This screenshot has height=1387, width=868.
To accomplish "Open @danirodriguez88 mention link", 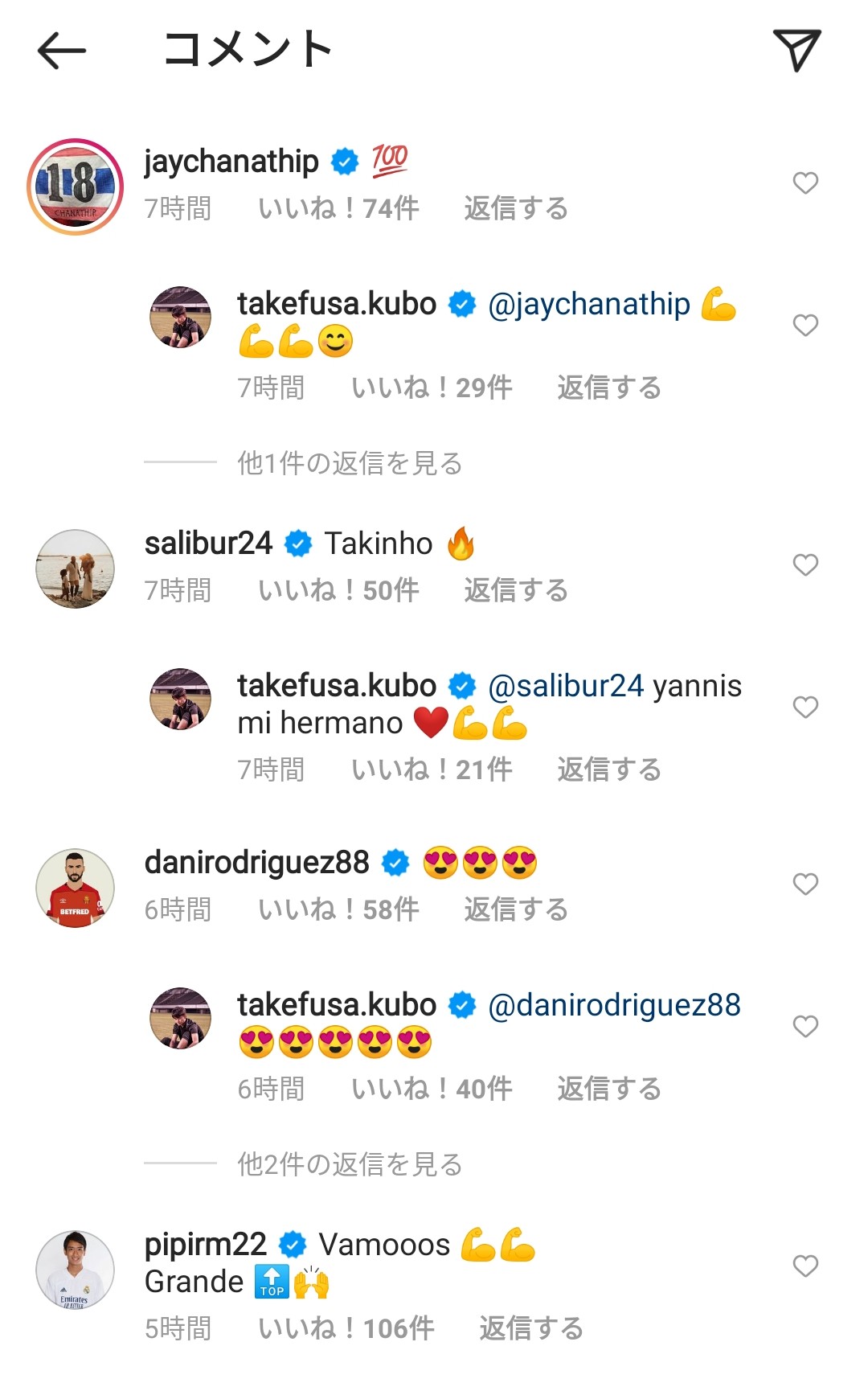I will pyautogui.click(x=615, y=1005).
